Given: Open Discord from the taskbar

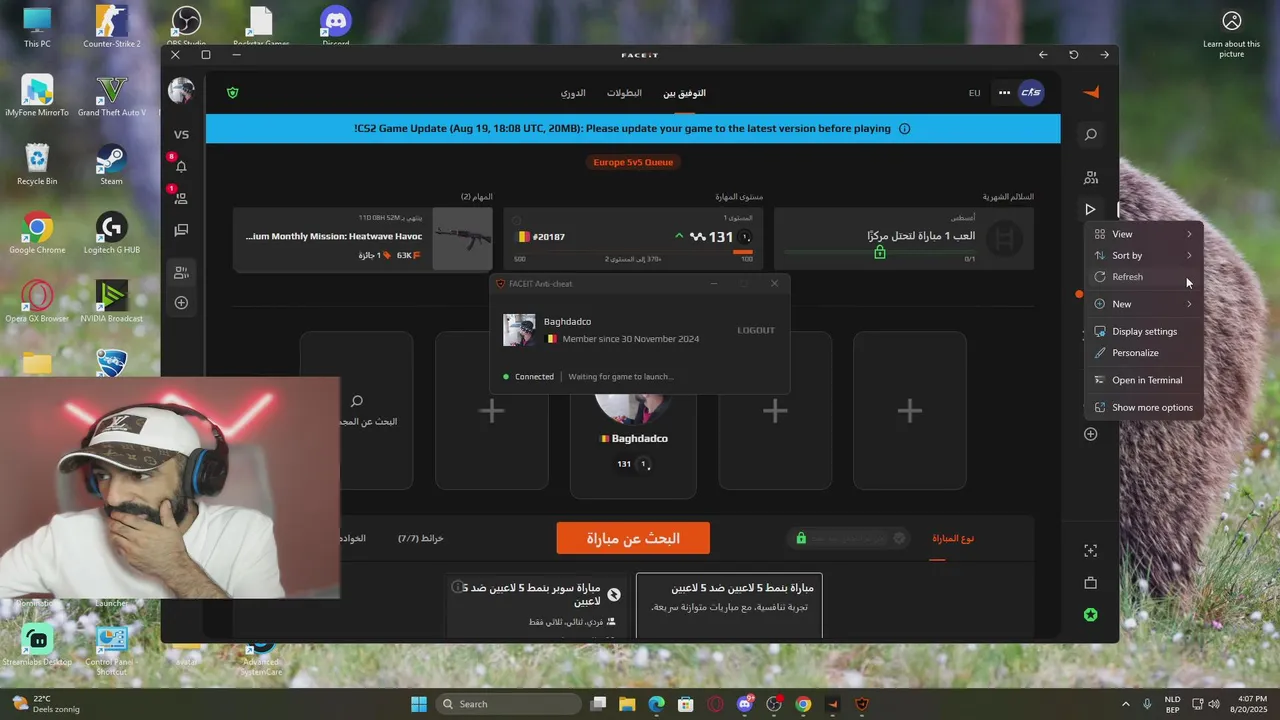Looking at the screenshot, I should [x=744, y=704].
